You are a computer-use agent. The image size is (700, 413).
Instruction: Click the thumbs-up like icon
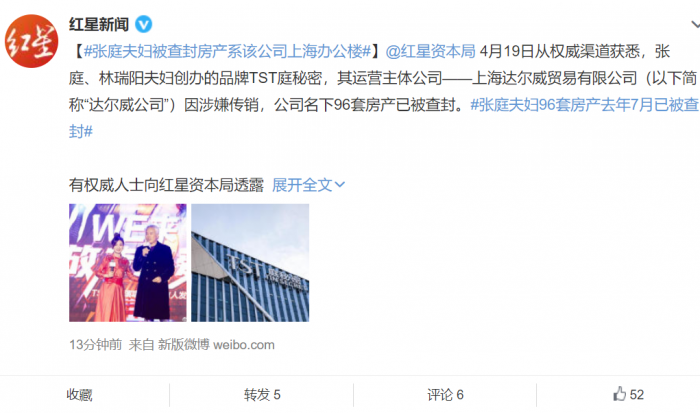tap(619, 394)
